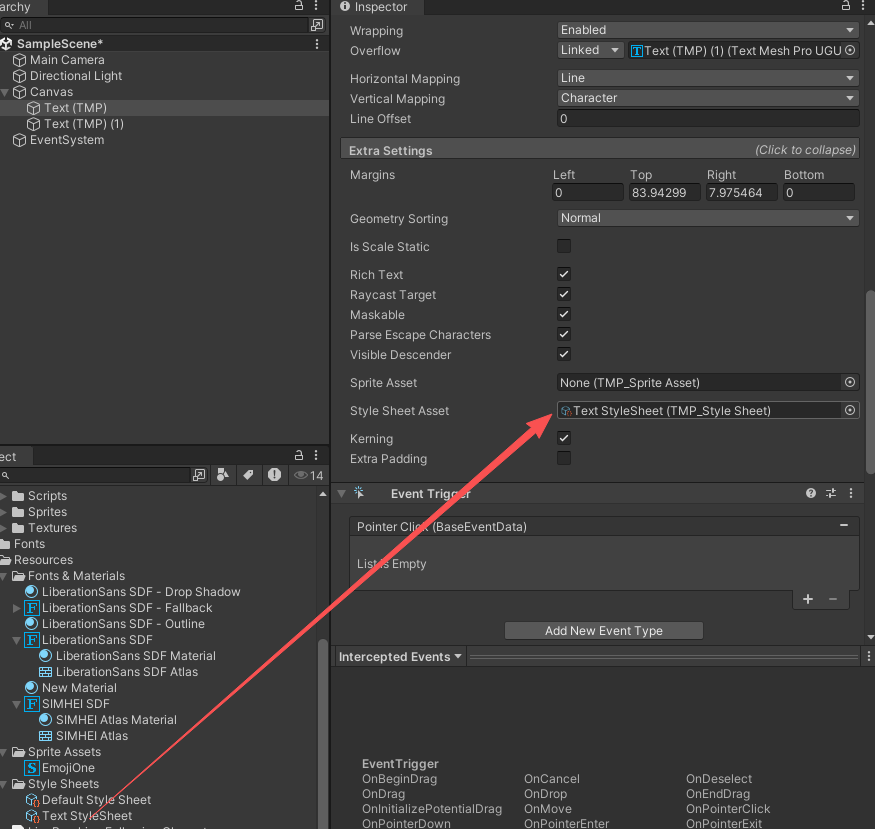Enable Extra Padding checkbox
875x829 pixels.
point(564,458)
